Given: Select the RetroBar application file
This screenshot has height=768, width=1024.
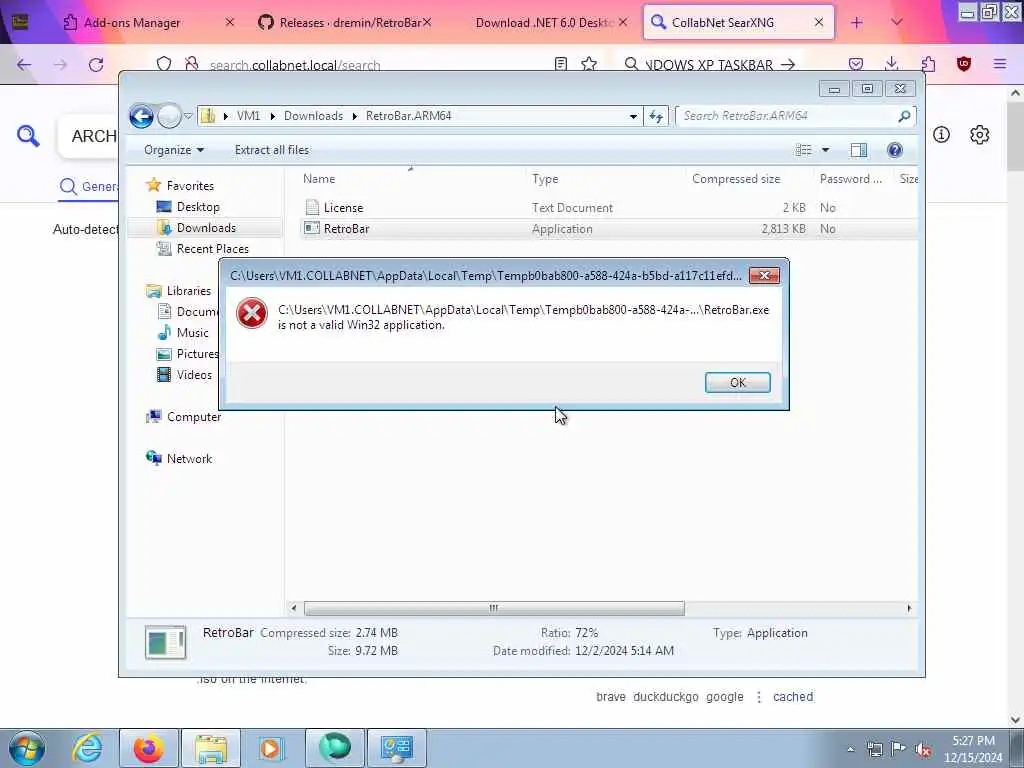Looking at the screenshot, I should pyautogui.click(x=346, y=229).
